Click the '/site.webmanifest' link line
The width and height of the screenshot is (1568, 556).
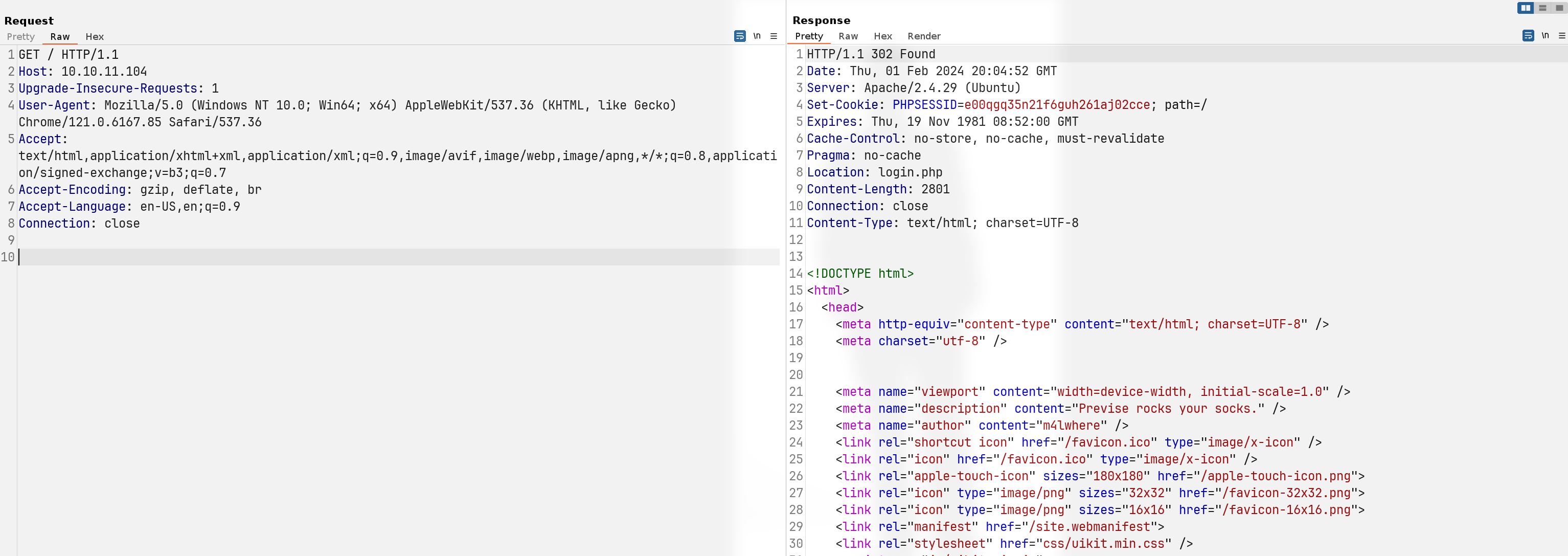click(999, 527)
